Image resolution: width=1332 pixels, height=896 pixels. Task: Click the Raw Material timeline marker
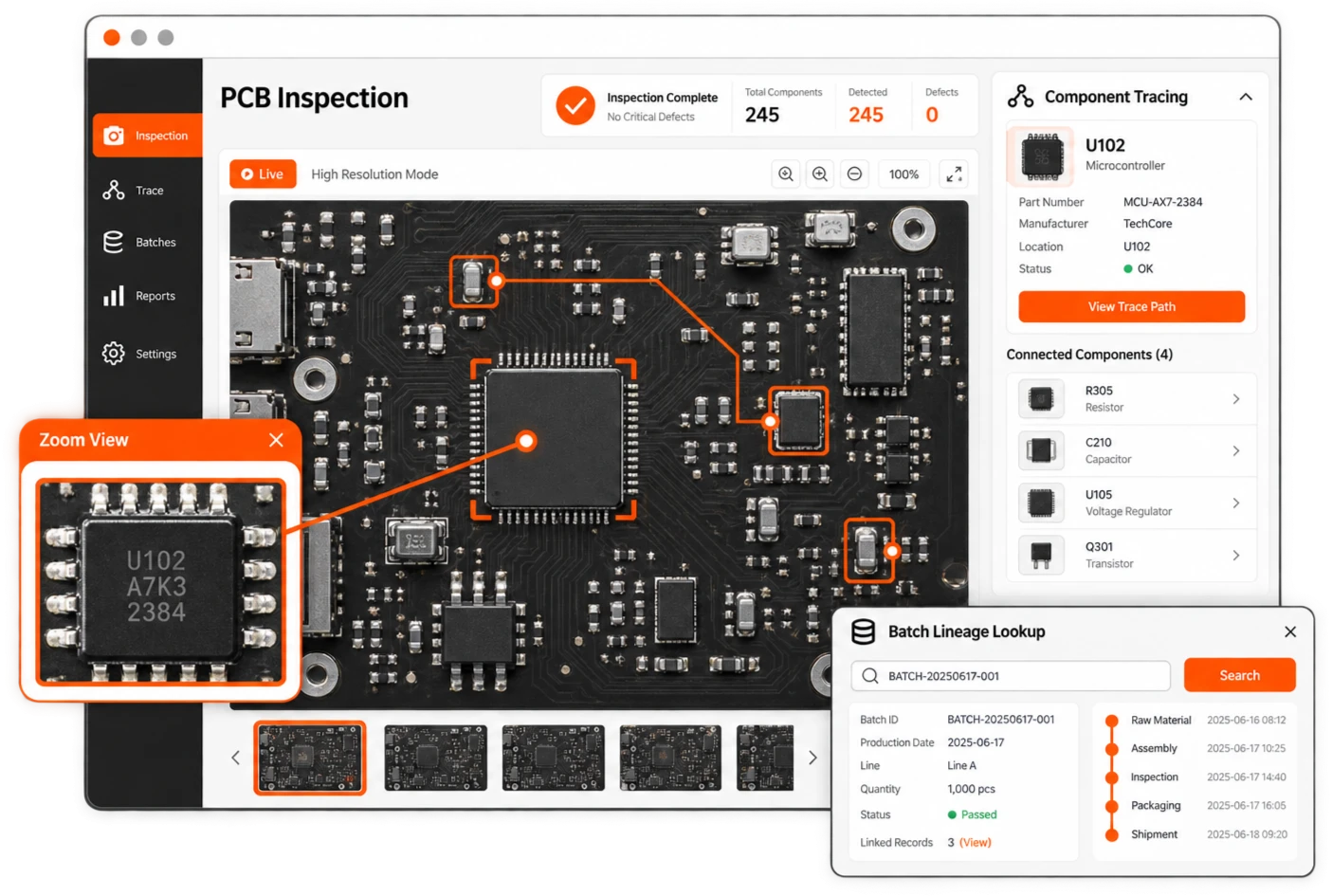pyautogui.click(x=1111, y=721)
